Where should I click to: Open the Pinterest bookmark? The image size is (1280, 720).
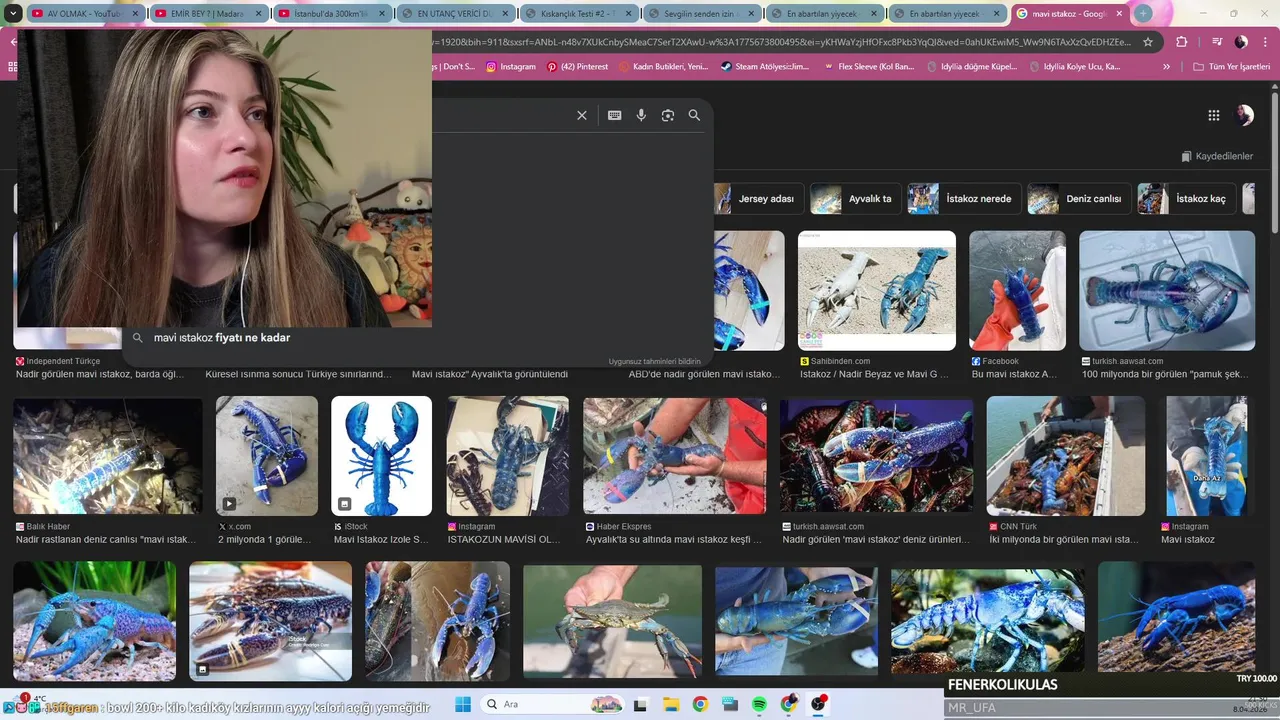coord(577,67)
